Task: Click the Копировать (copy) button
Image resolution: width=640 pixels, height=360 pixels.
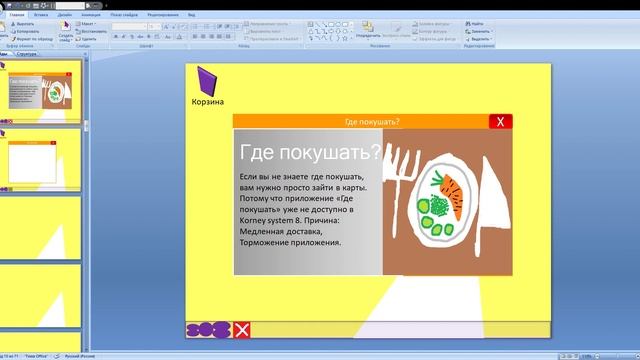Action: point(25,31)
